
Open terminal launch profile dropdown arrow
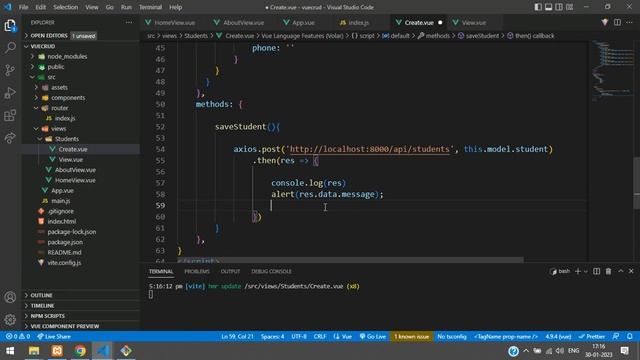586,271
